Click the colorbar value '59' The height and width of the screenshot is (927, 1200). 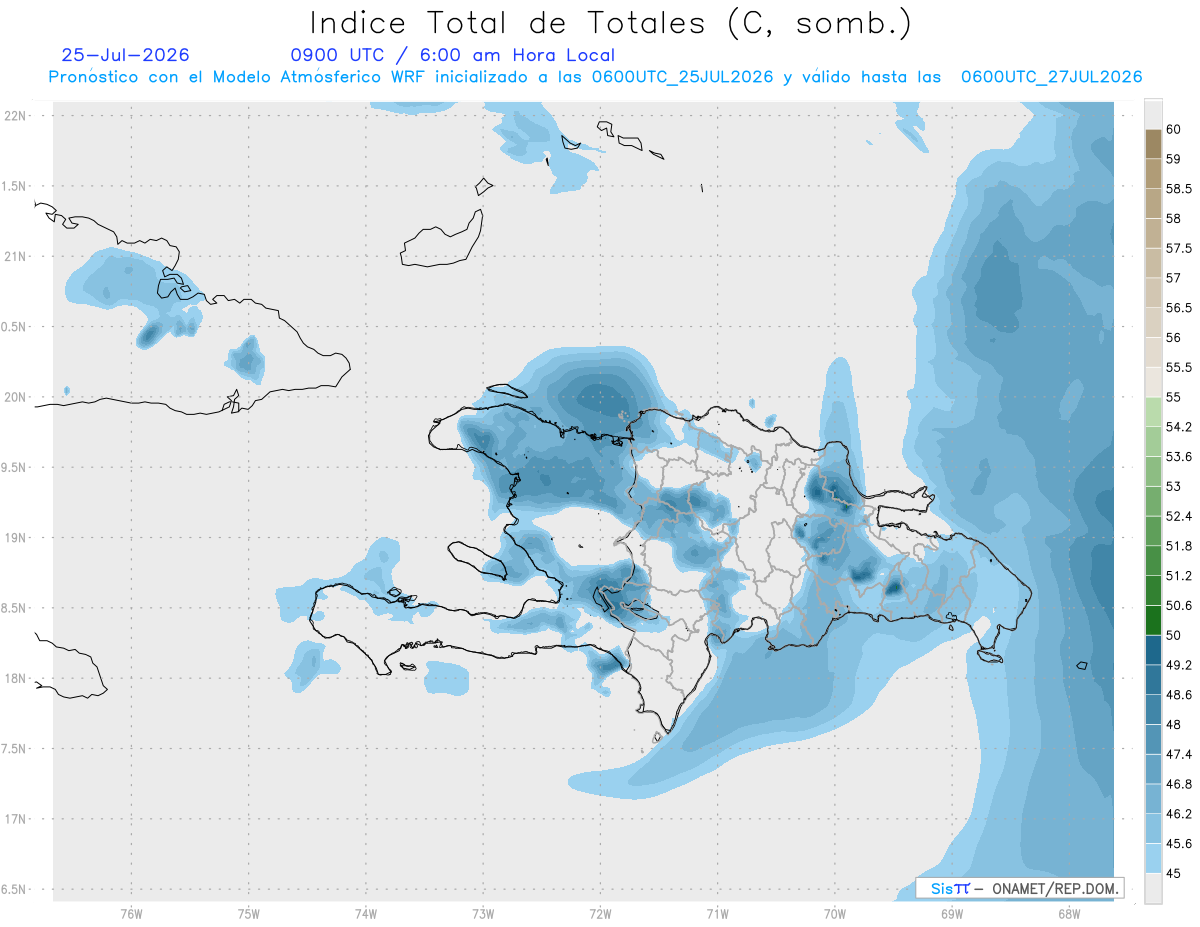pos(1174,159)
